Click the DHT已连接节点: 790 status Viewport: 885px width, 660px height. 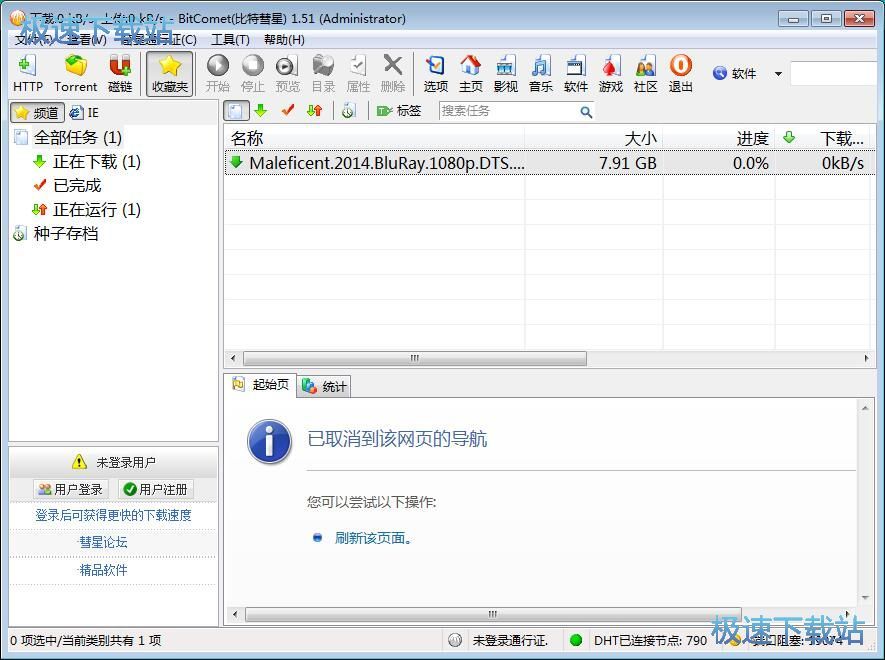(x=650, y=640)
